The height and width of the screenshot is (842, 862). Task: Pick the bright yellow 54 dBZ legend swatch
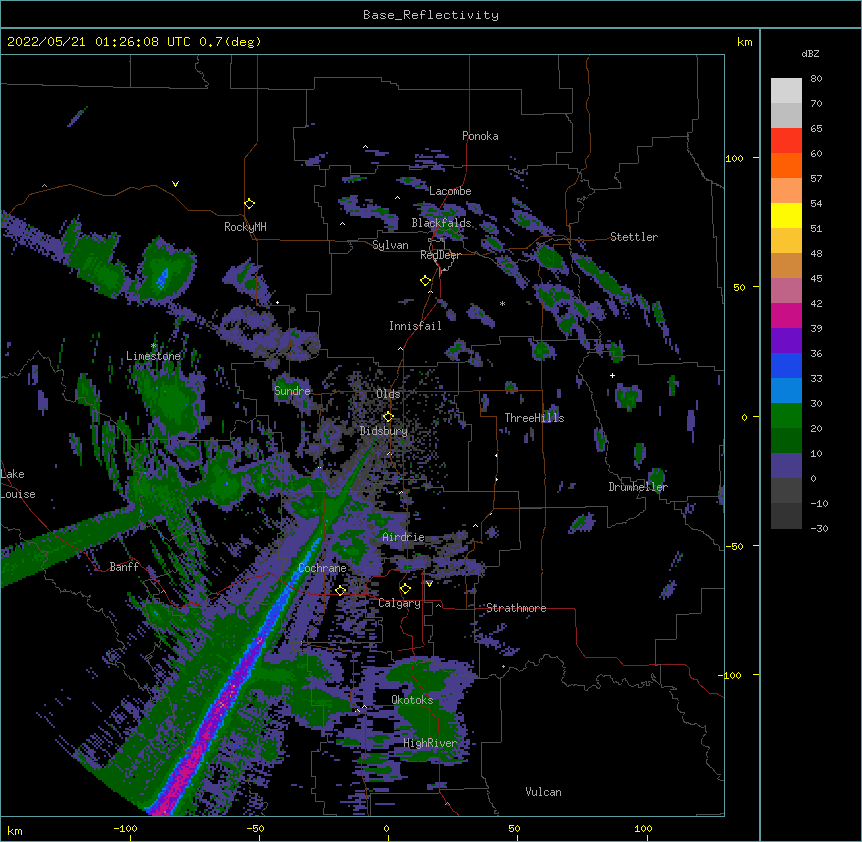click(x=786, y=215)
